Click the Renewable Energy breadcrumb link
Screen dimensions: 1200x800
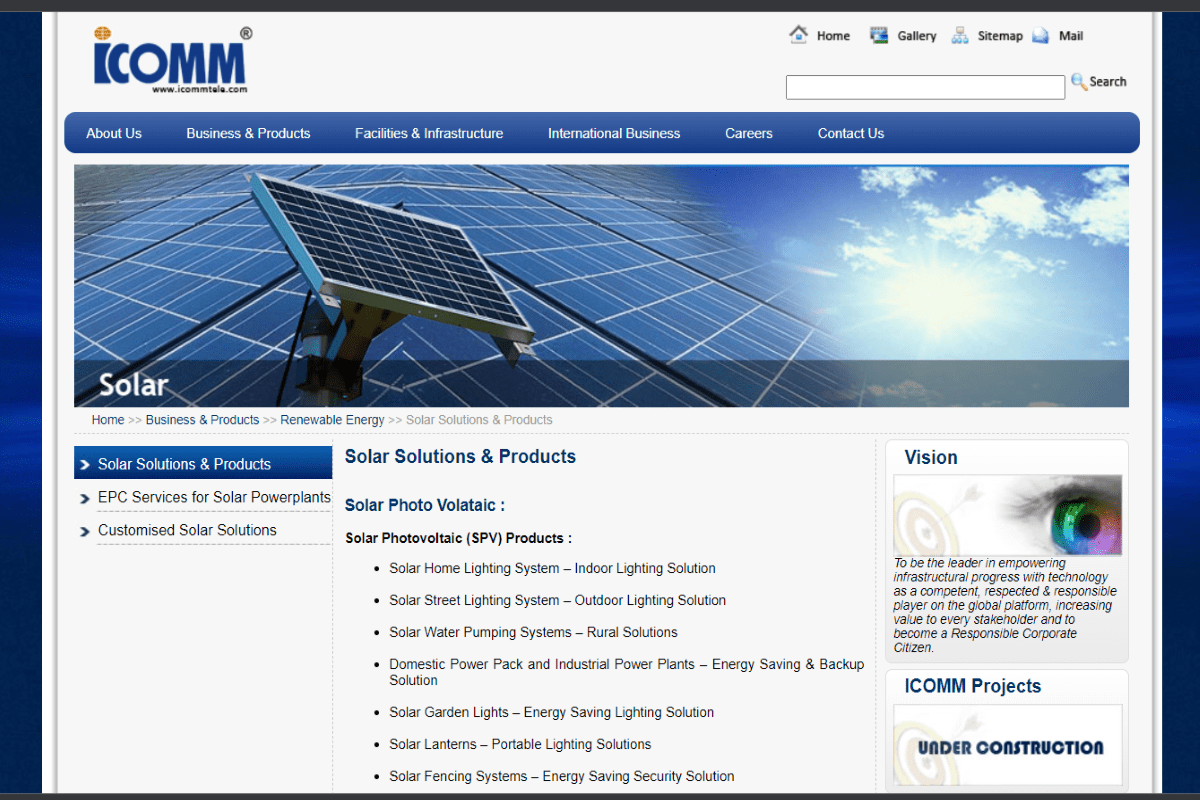tap(332, 419)
